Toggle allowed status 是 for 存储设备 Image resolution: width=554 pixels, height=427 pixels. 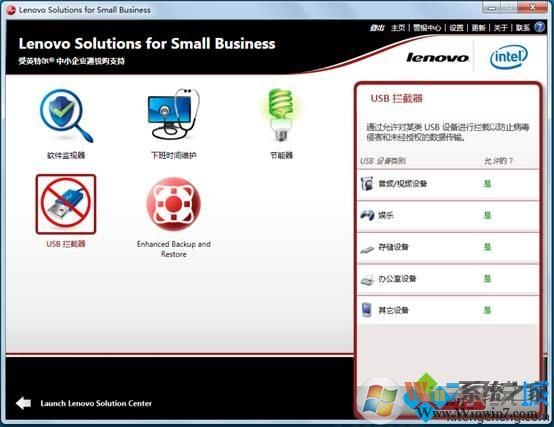(x=488, y=247)
